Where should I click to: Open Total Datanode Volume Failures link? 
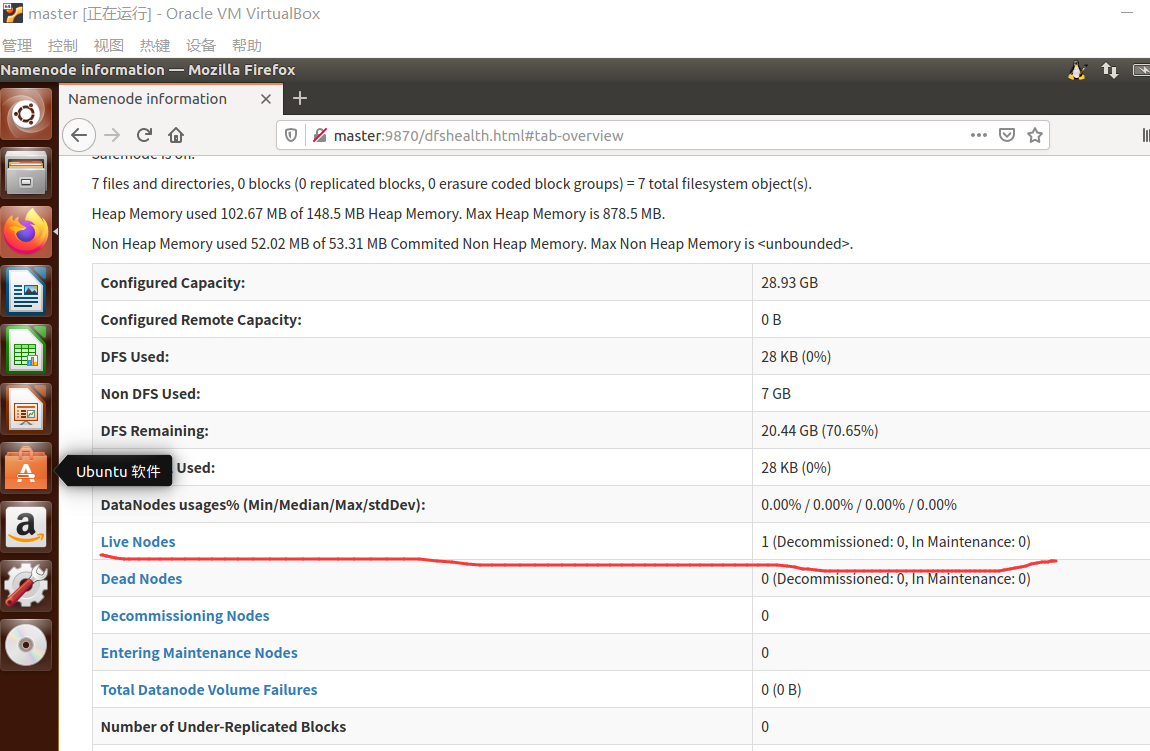pyautogui.click(x=209, y=690)
